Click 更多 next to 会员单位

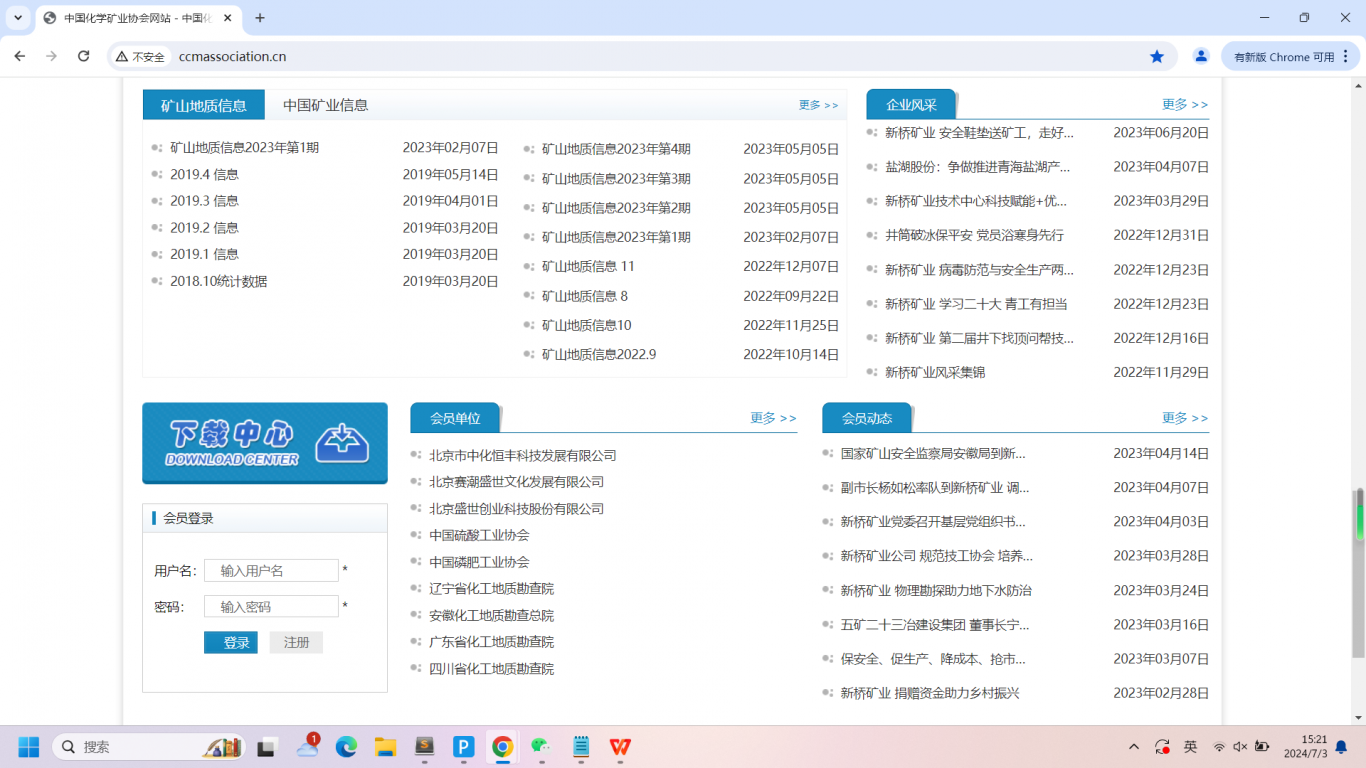coord(773,418)
